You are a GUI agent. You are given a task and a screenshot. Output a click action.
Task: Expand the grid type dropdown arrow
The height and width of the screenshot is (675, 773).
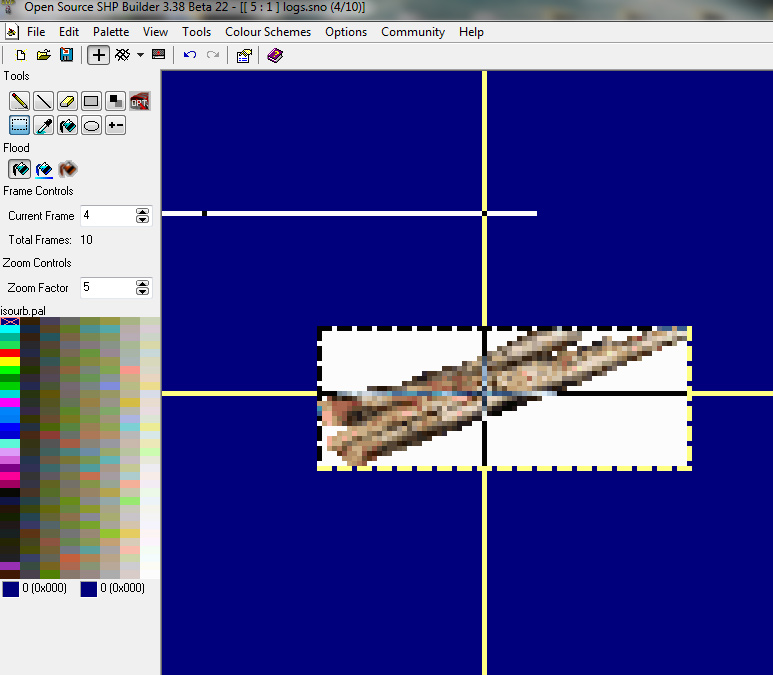(x=140, y=55)
